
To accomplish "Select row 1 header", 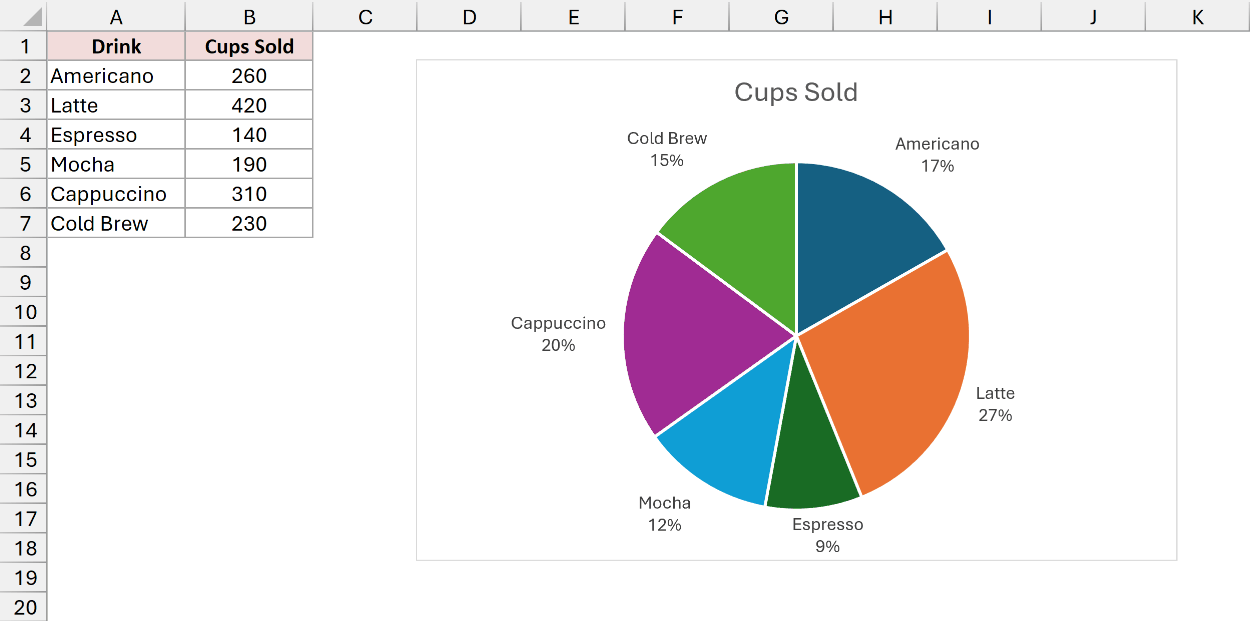I will (x=23, y=46).
